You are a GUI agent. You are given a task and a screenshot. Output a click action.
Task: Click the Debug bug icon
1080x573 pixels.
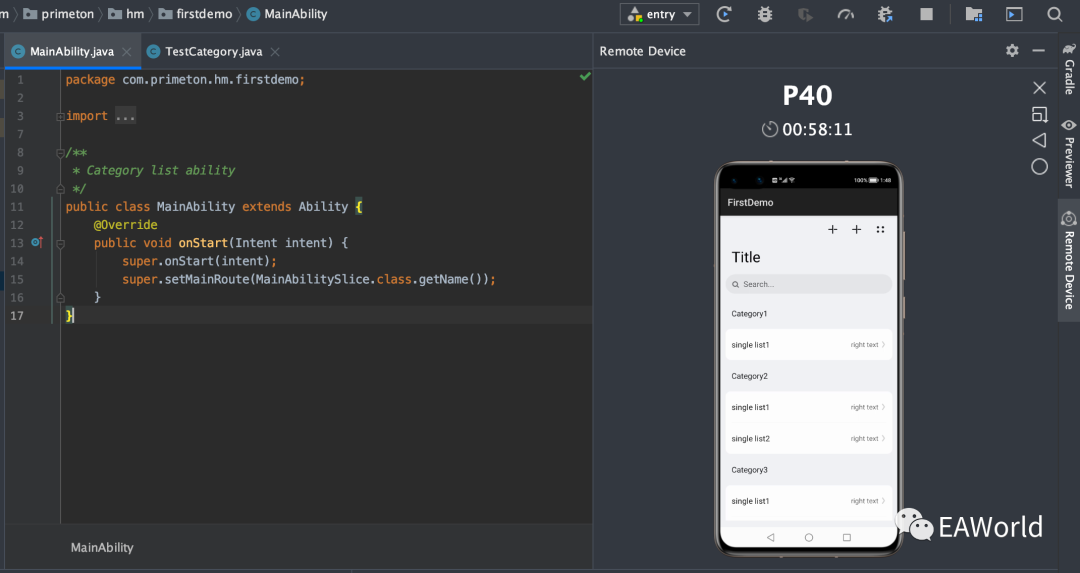765,14
